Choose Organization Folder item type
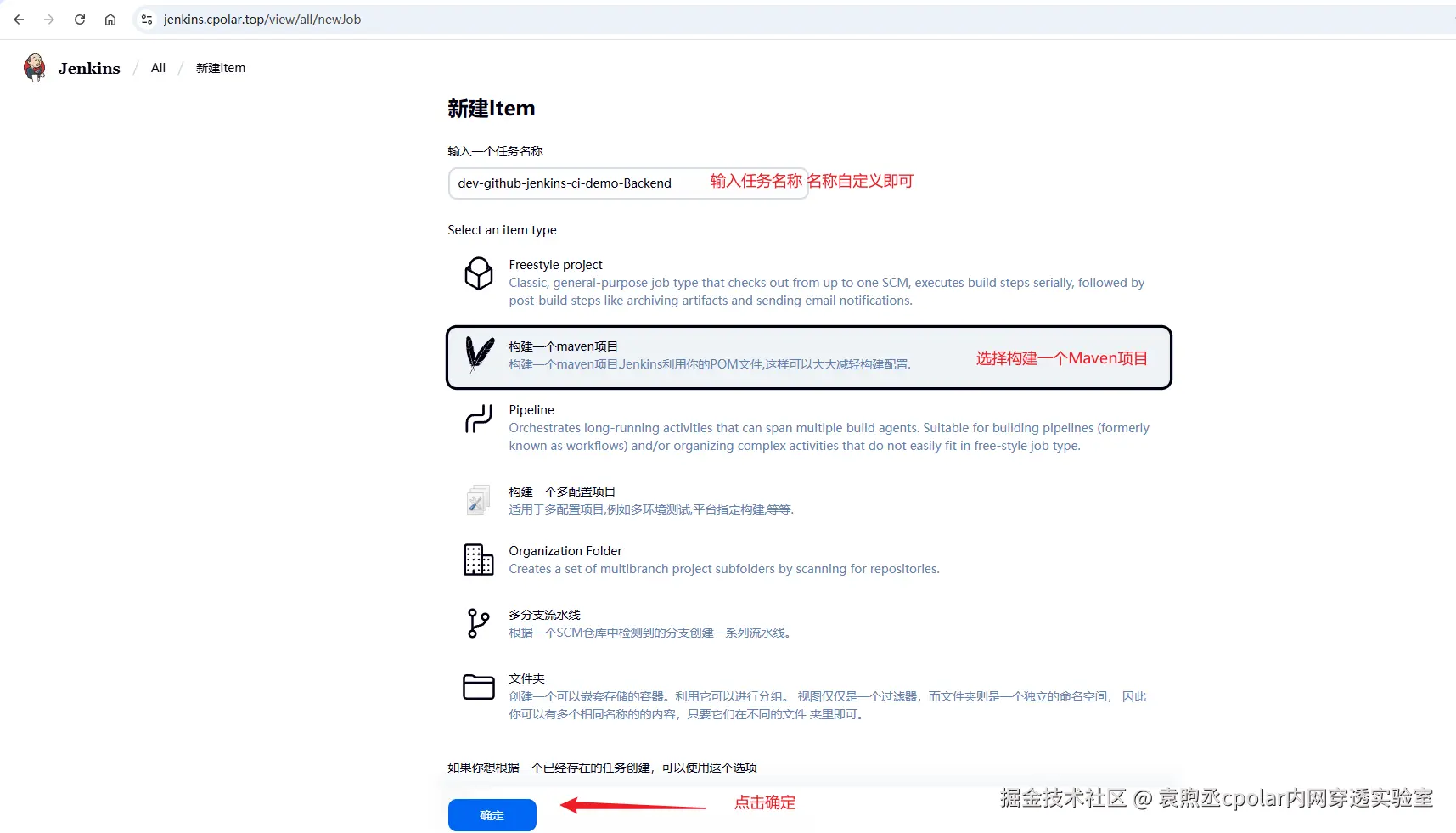 [x=810, y=560]
